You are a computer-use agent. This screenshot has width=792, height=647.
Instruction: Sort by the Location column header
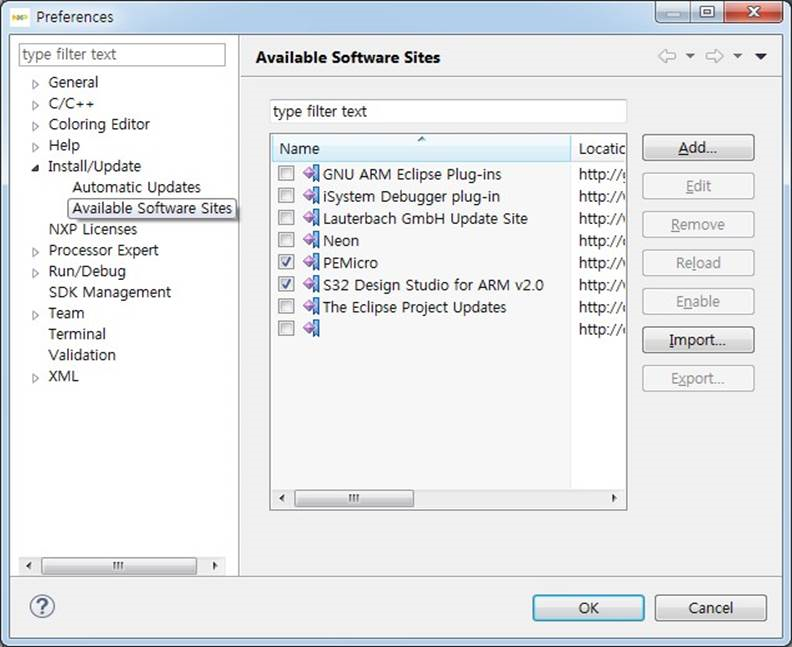pos(599,148)
